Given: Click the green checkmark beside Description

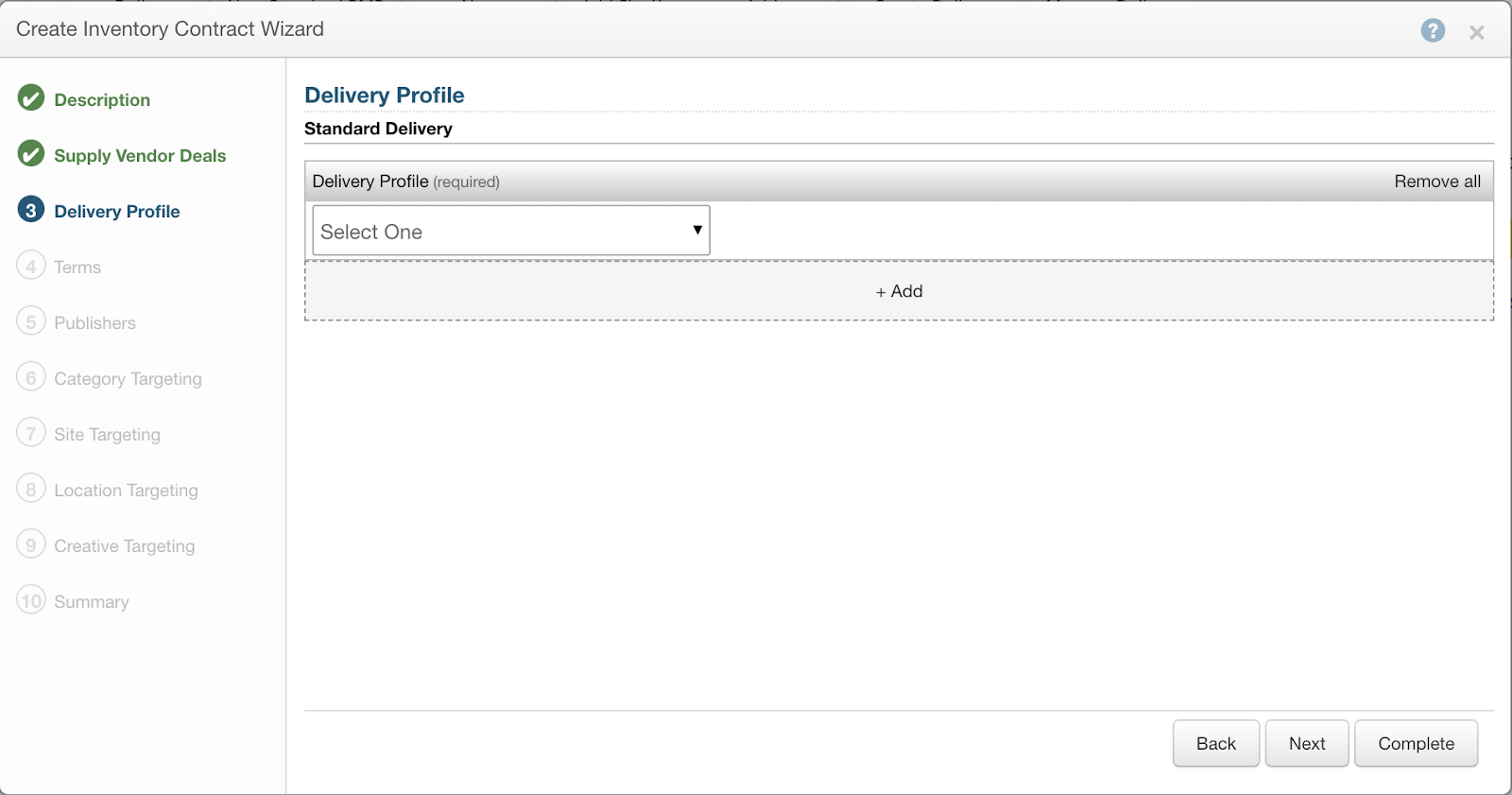Looking at the screenshot, I should [x=31, y=98].
